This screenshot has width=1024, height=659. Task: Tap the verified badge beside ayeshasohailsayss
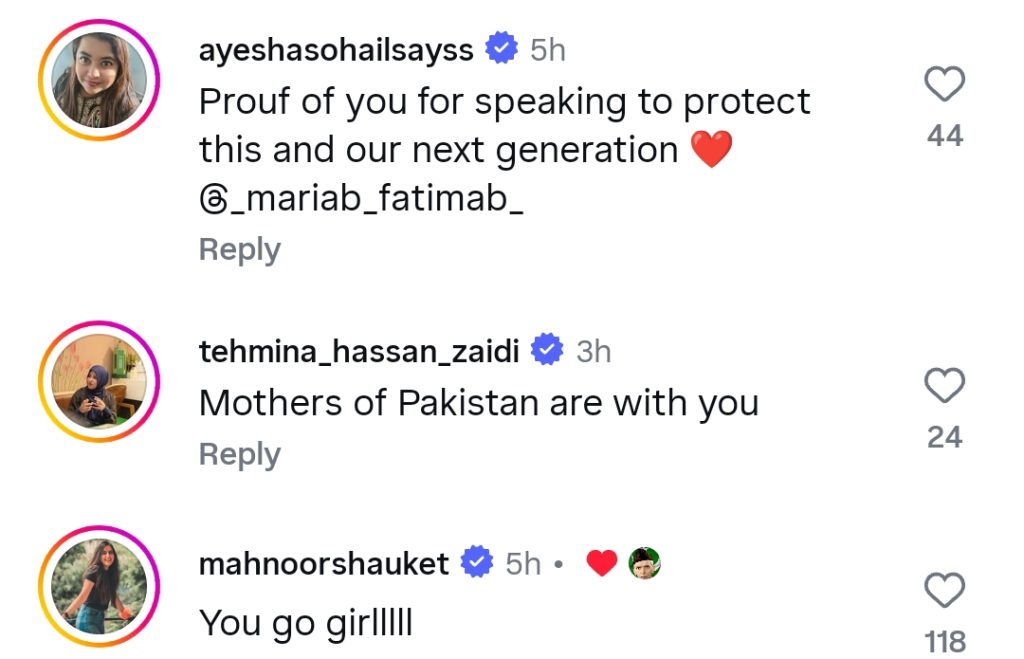(501, 48)
